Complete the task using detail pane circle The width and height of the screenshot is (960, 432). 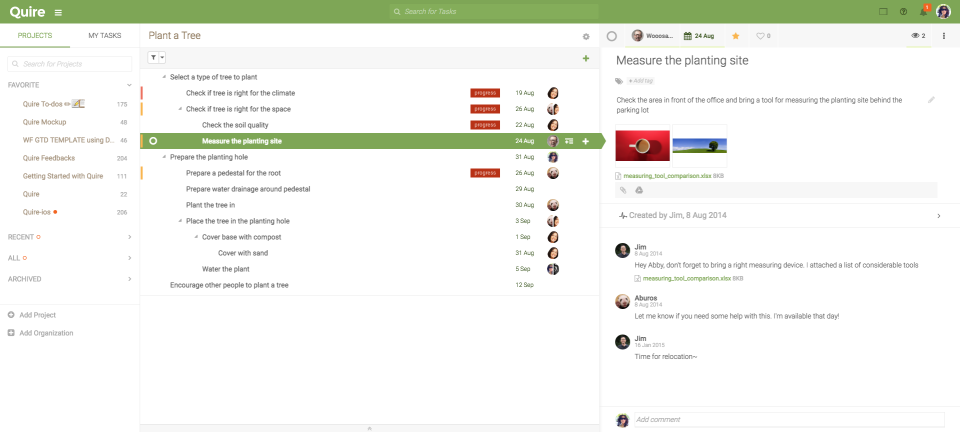[612, 36]
